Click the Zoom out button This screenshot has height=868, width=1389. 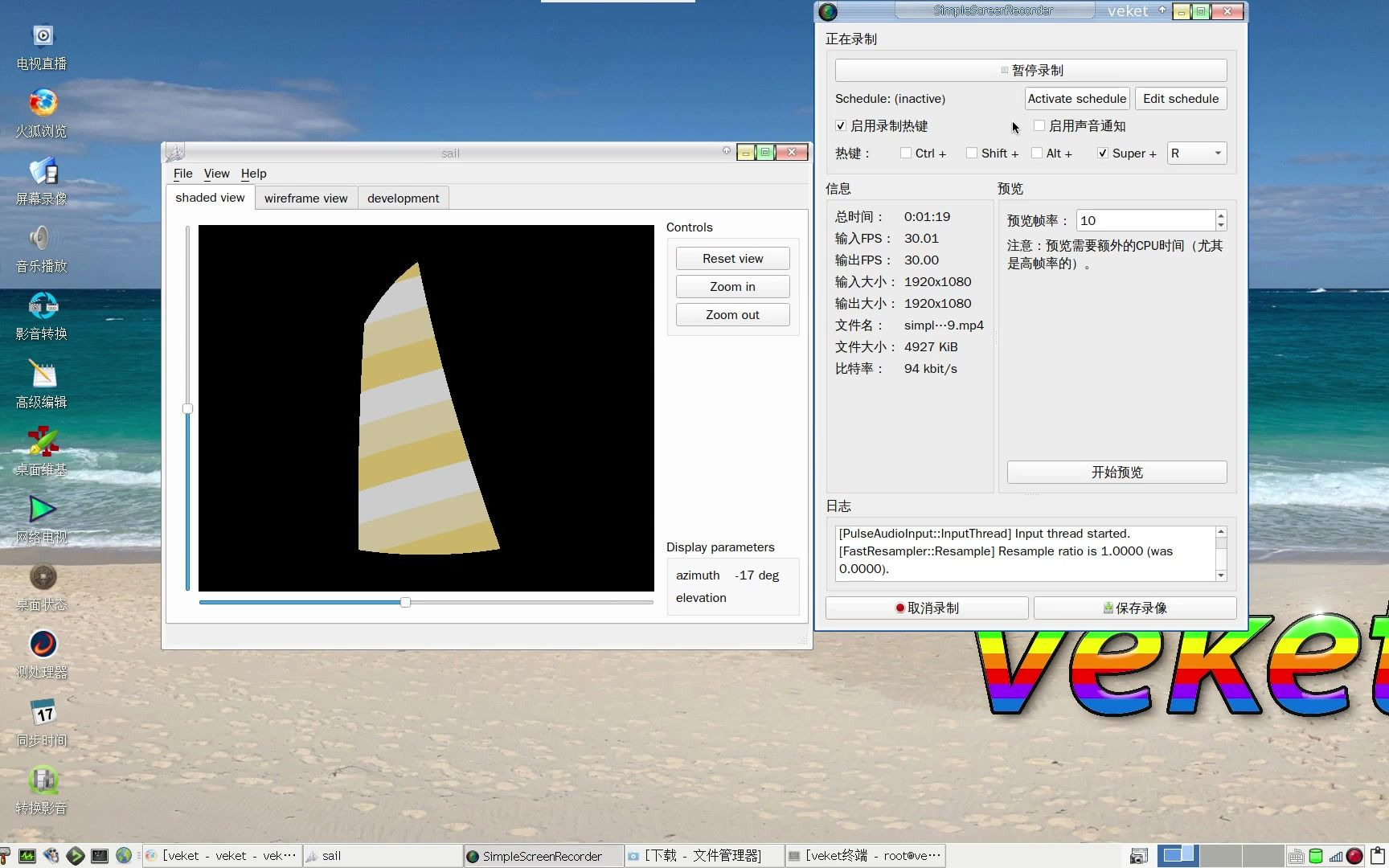tap(732, 315)
